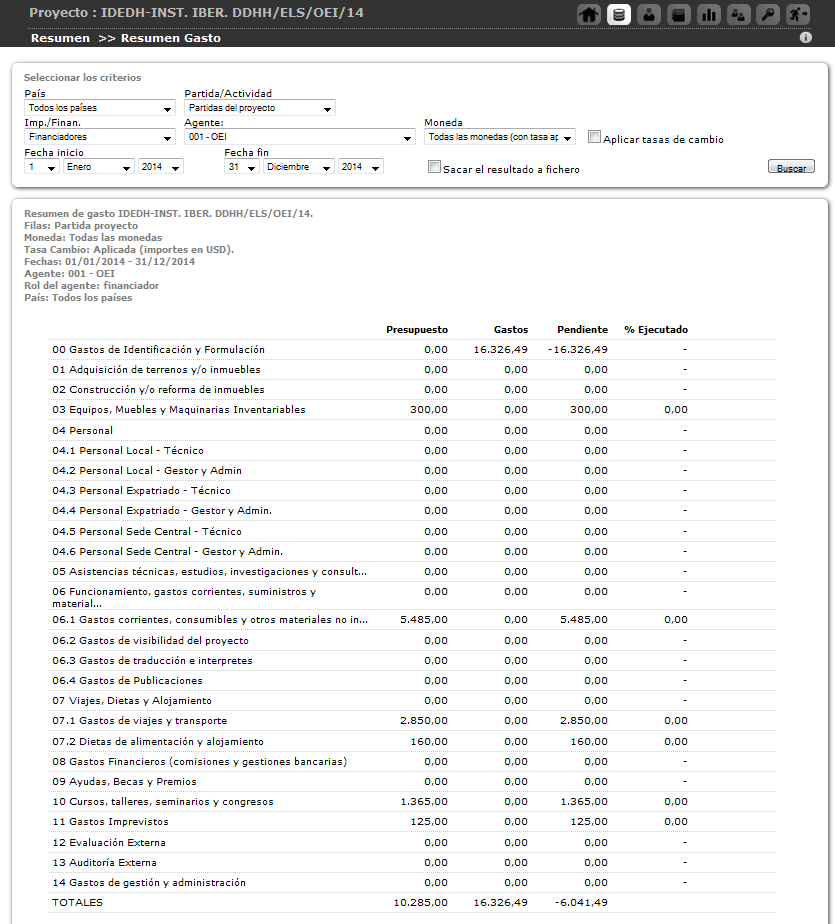Open the two-users group icon
The image size is (835, 924).
pos(738,15)
